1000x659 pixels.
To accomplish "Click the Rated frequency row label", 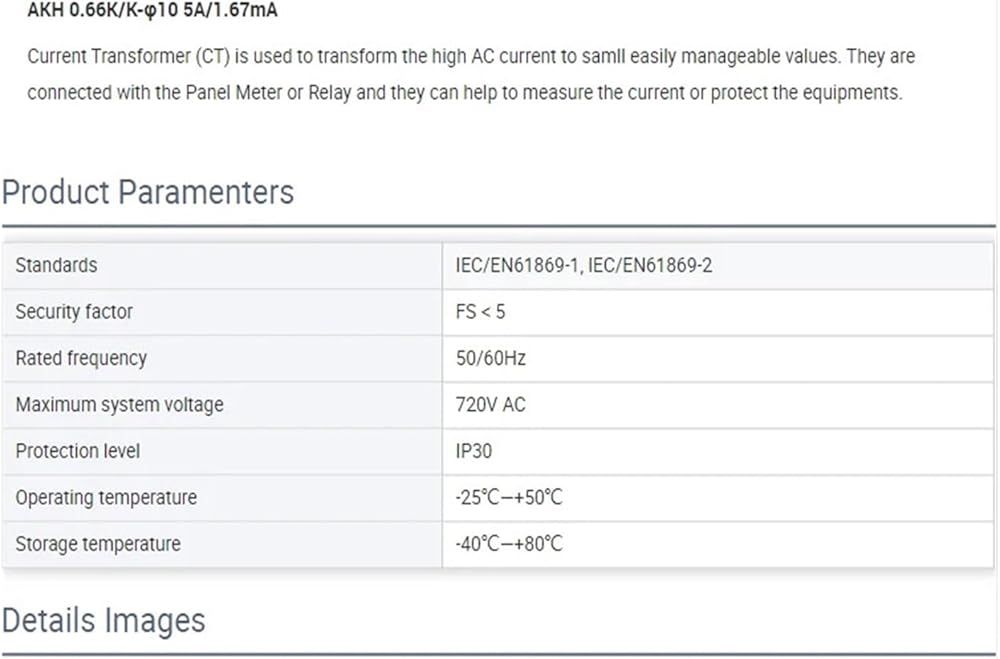I will (81, 358).
